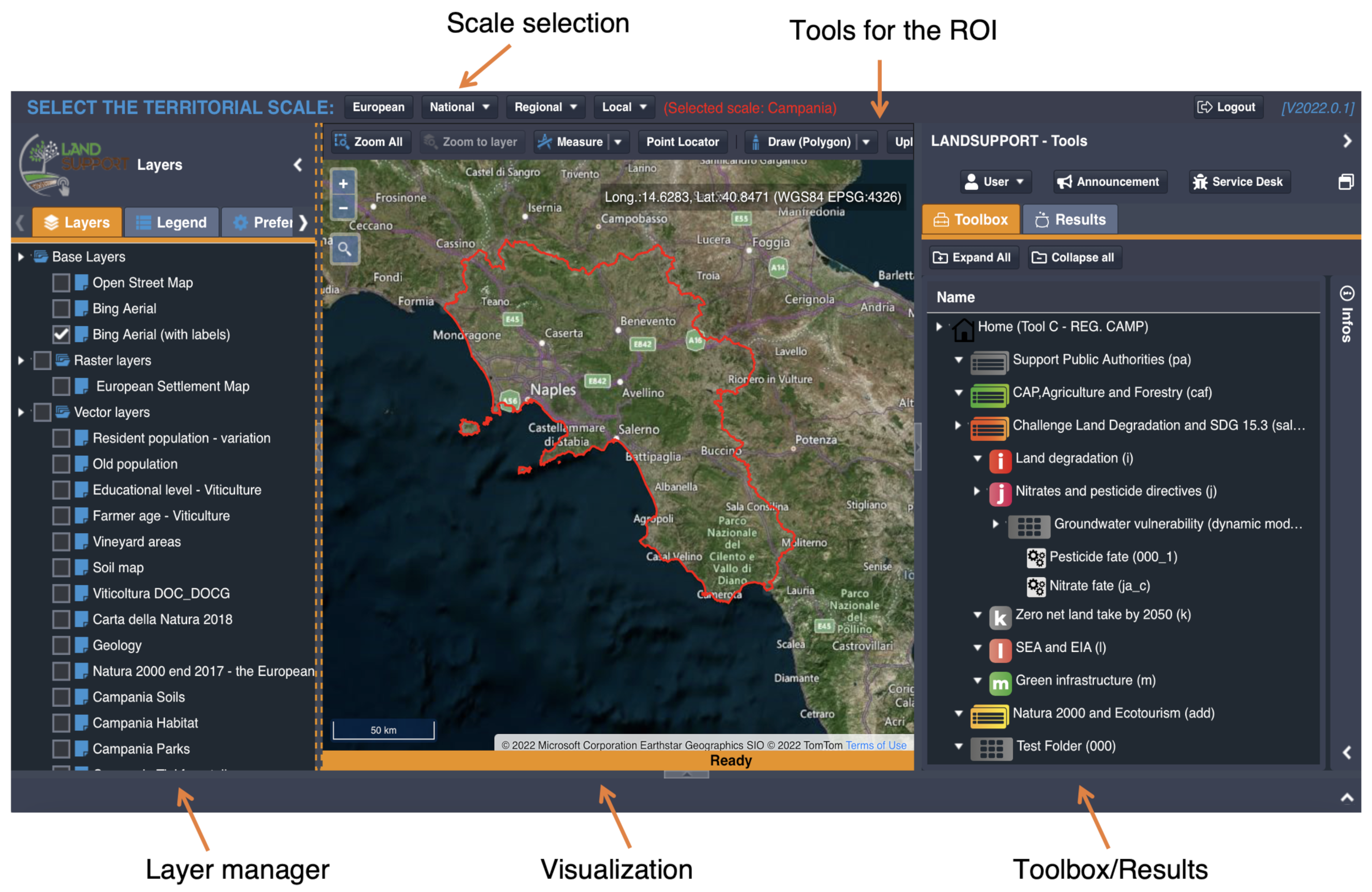Expand the Base Layers tree node
This screenshot has height=892, width=1372.
pyautogui.click(x=21, y=257)
